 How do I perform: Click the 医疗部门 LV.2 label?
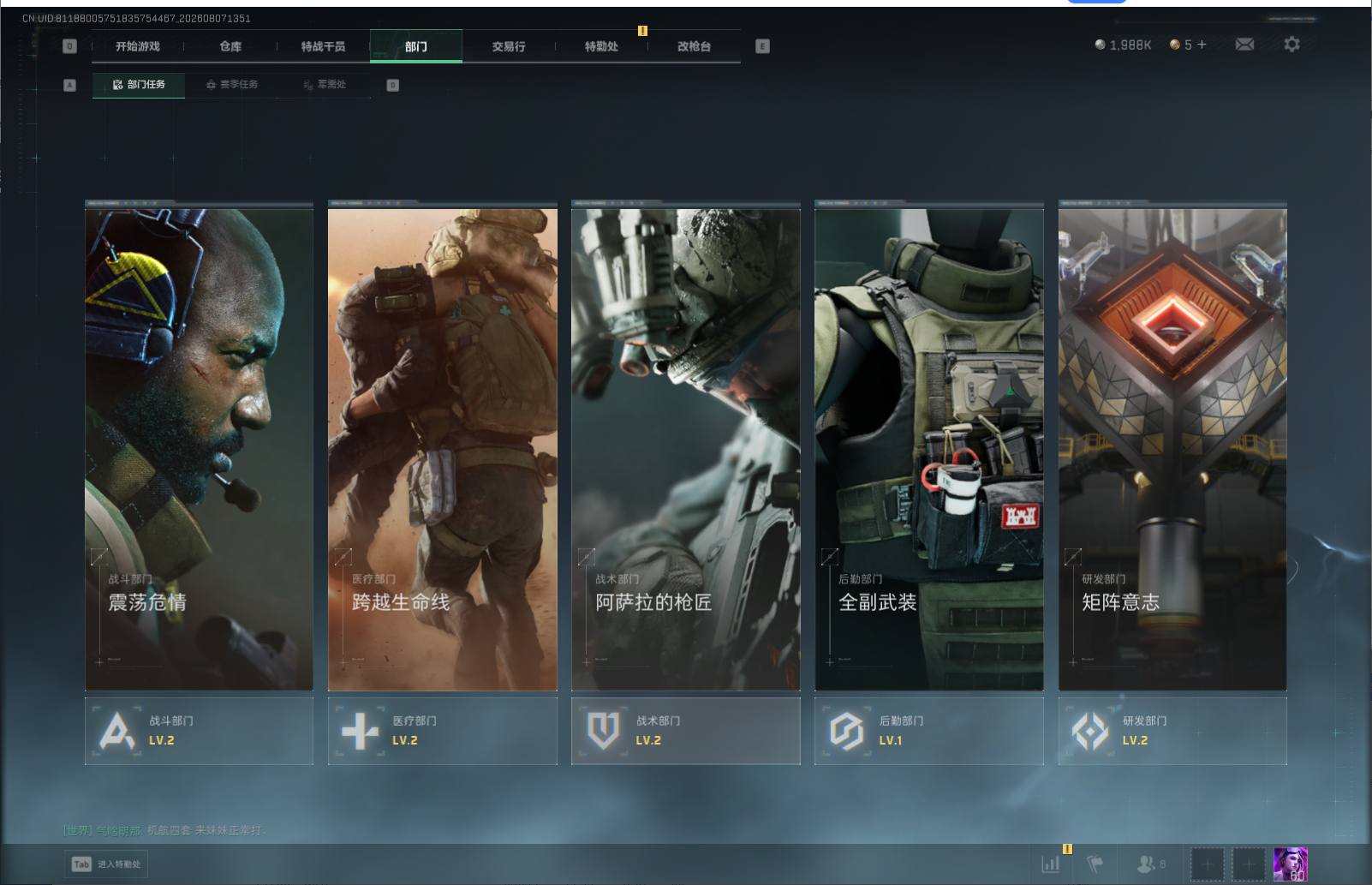coord(405,740)
